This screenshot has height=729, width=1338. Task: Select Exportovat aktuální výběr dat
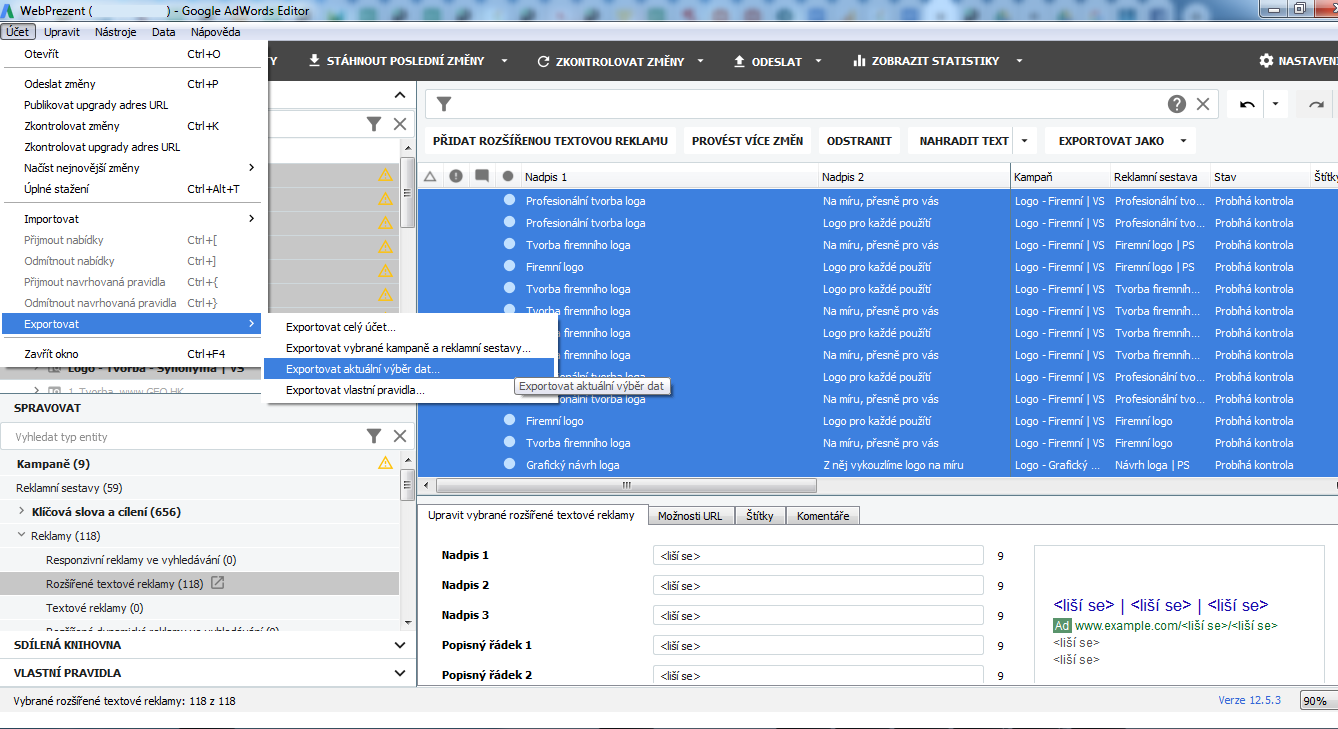pyautogui.click(x=410, y=369)
